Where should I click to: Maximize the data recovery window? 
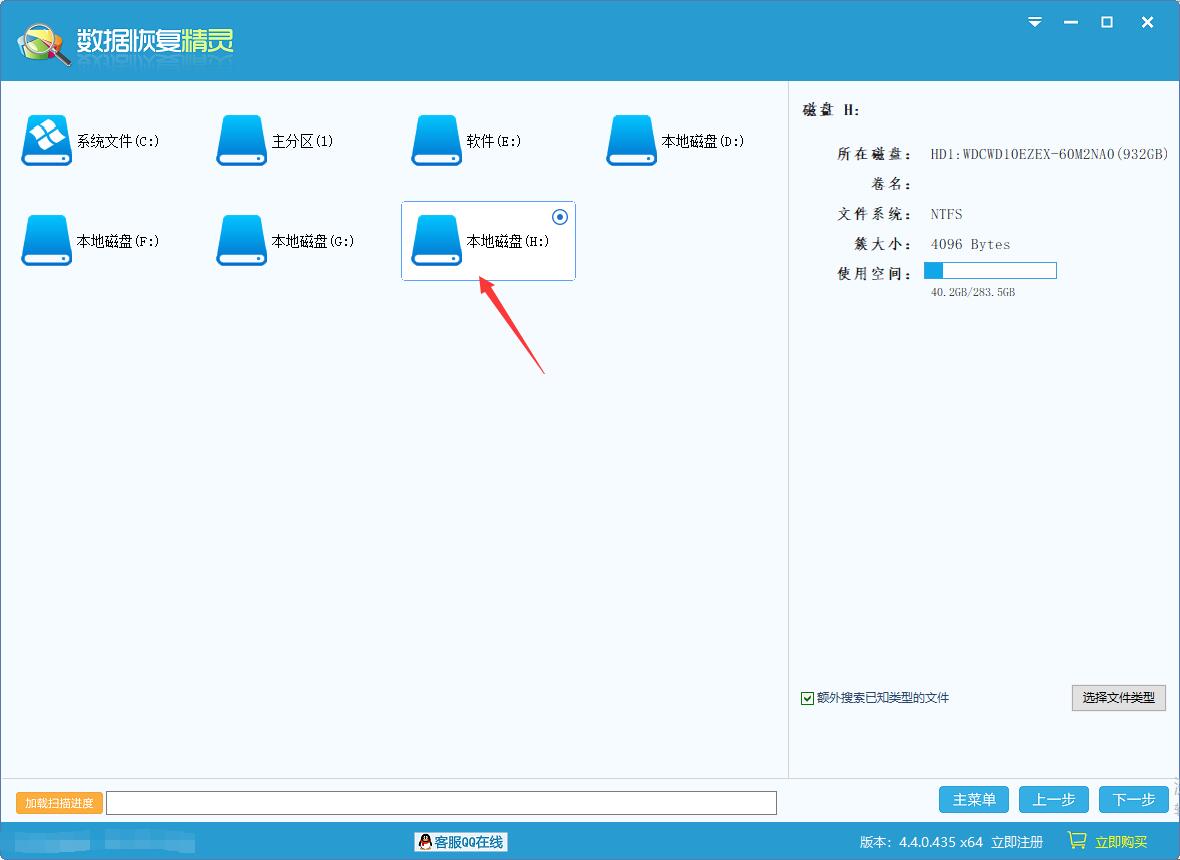(x=1107, y=23)
